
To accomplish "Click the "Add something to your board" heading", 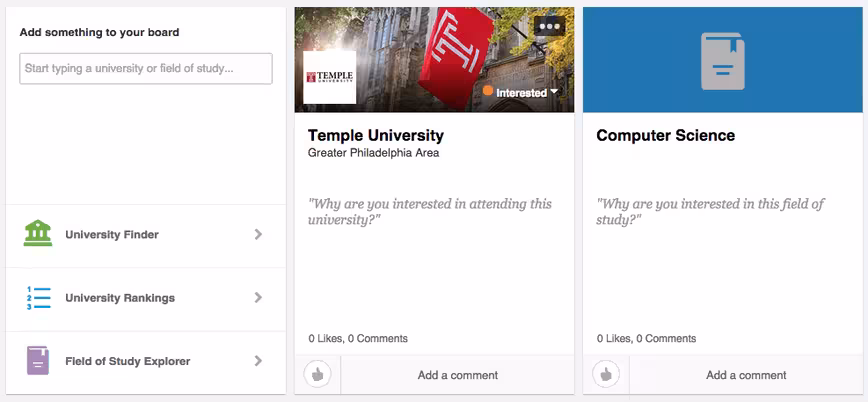I will 100,32.
